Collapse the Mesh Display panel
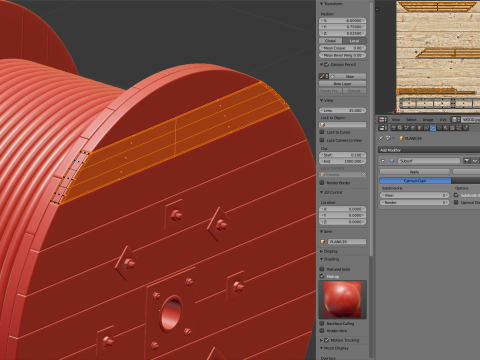Viewport: 480px width, 360px height. 322,348
